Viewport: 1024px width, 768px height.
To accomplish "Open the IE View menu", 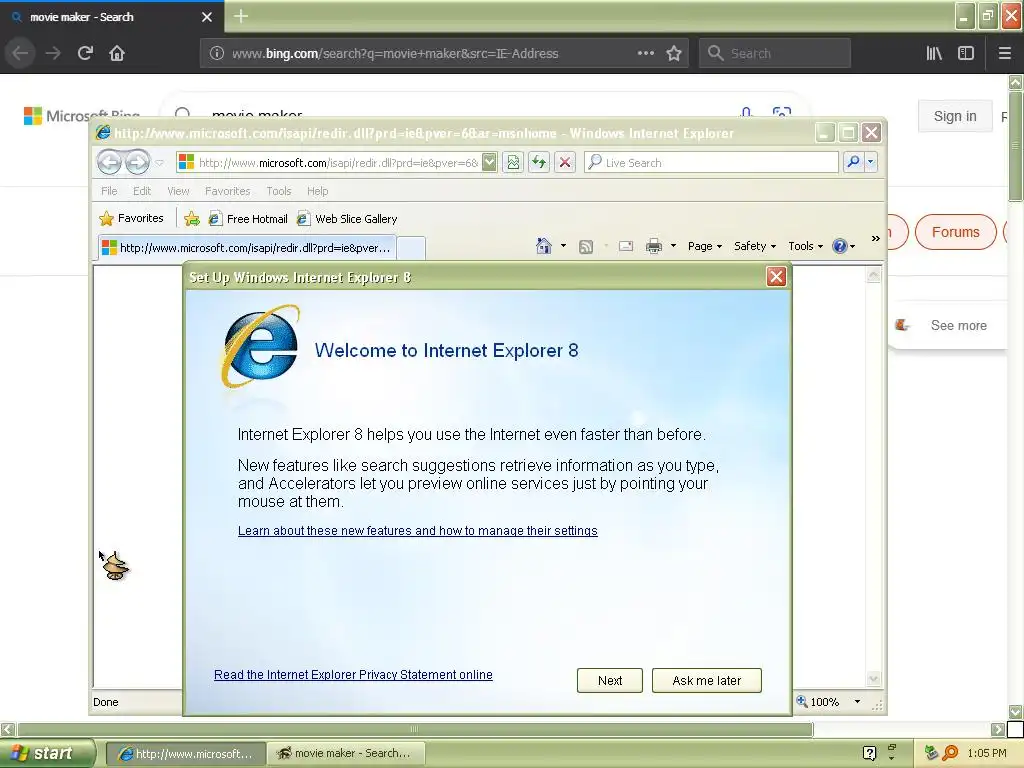I will (178, 191).
